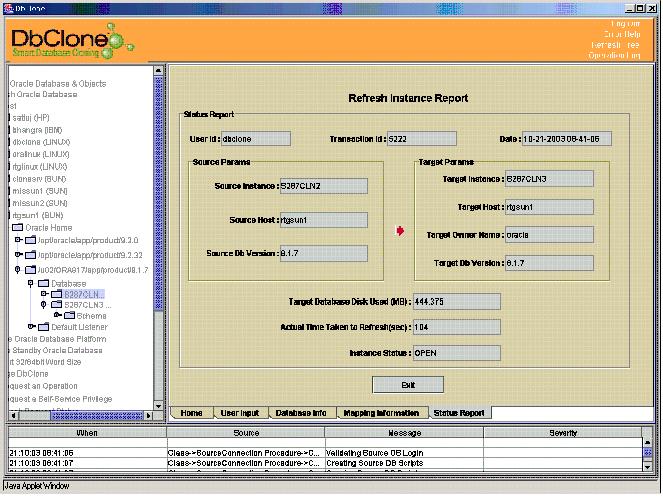
Task: Click log table scroll-up arrow
Action: pyautogui.click(x=647, y=442)
